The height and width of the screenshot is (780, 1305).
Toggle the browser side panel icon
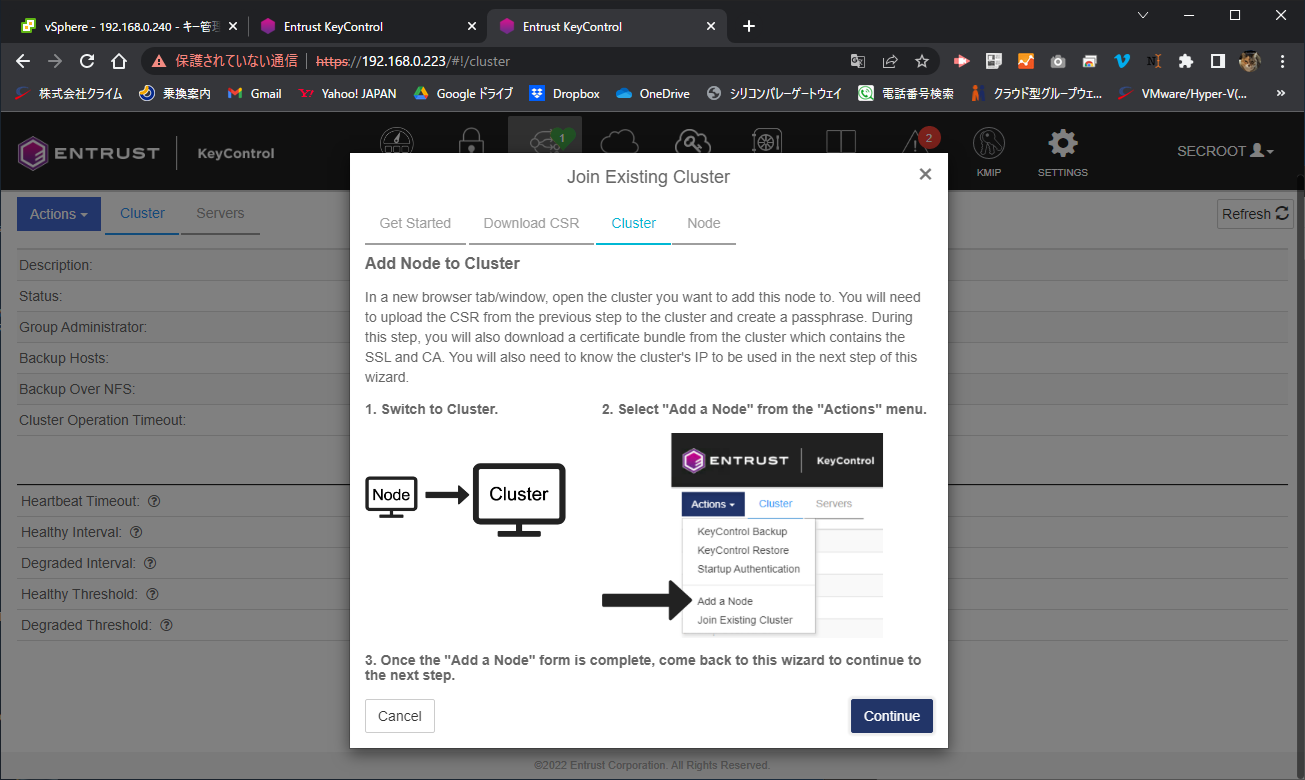point(1218,61)
